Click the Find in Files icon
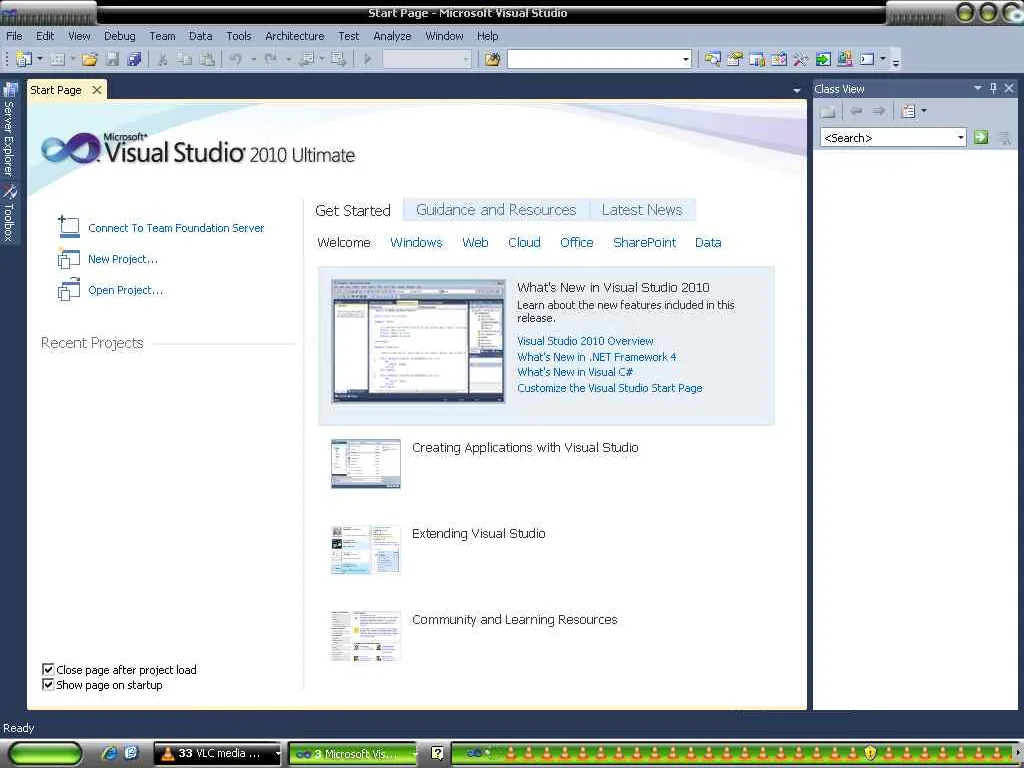 pos(492,59)
